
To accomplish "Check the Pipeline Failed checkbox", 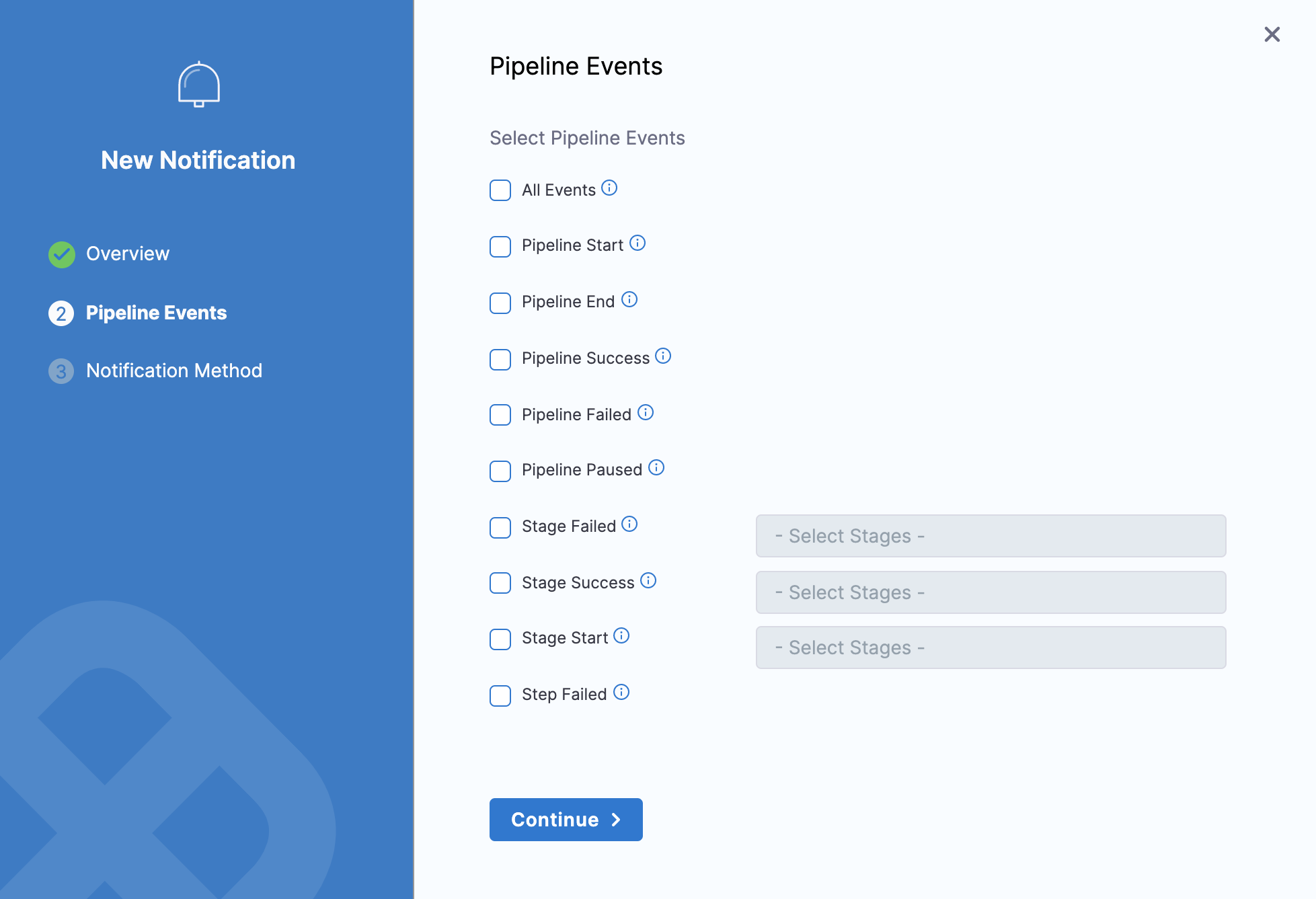I will 500,415.
